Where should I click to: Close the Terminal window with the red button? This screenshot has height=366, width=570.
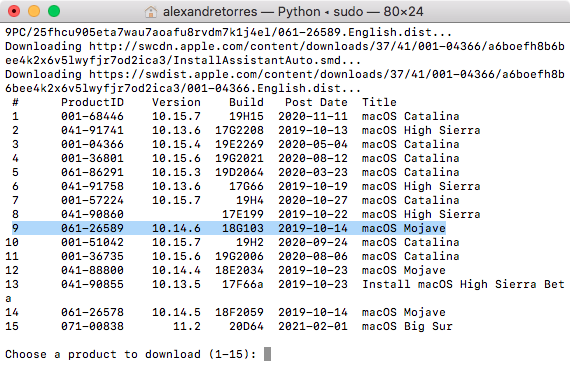pos(14,11)
